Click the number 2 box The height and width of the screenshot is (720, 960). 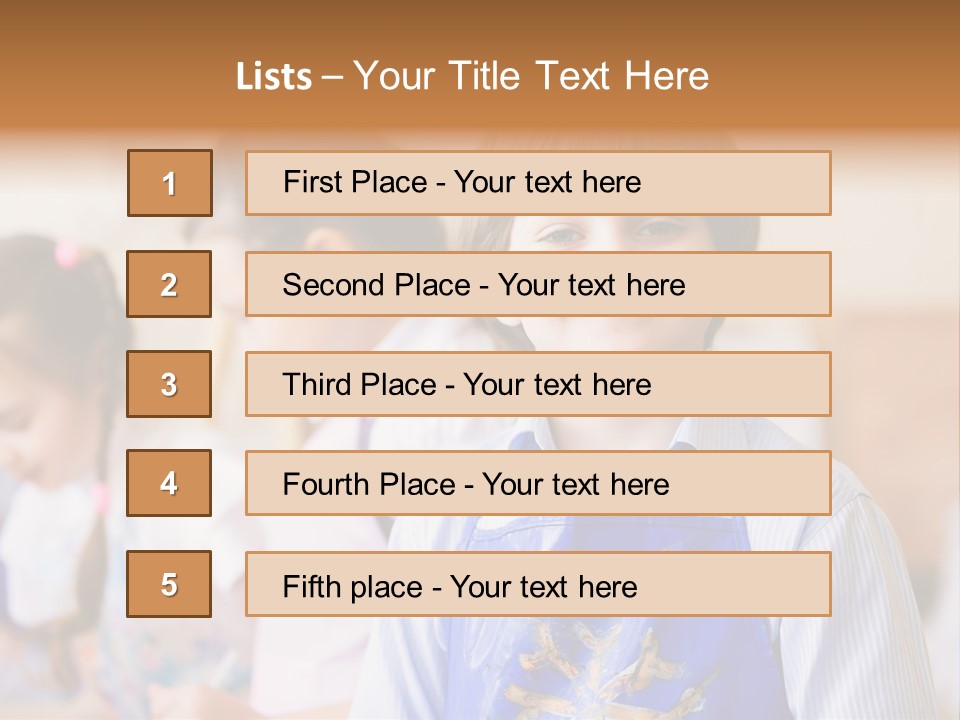point(169,284)
